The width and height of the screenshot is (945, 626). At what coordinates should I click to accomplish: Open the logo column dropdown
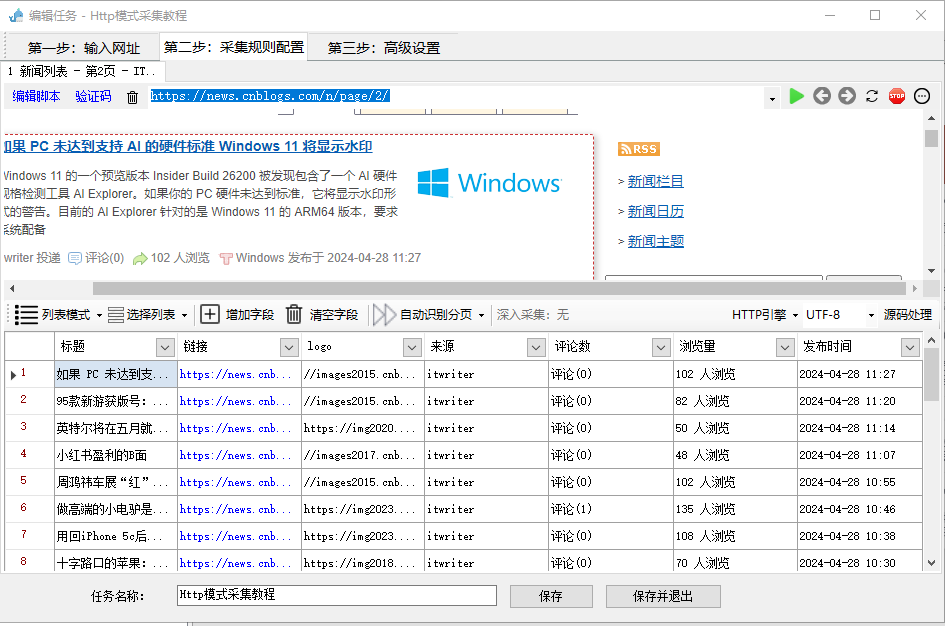(x=412, y=347)
